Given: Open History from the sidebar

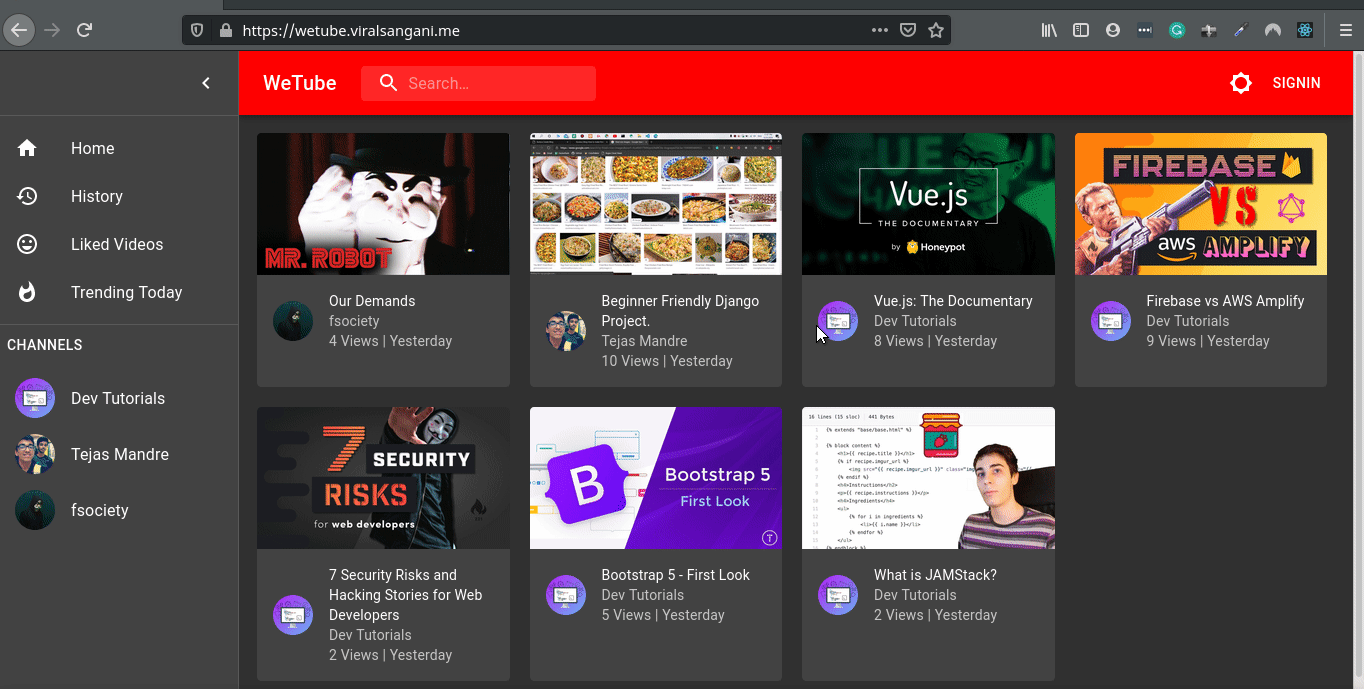Looking at the screenshot, I should tap(119, 196).
